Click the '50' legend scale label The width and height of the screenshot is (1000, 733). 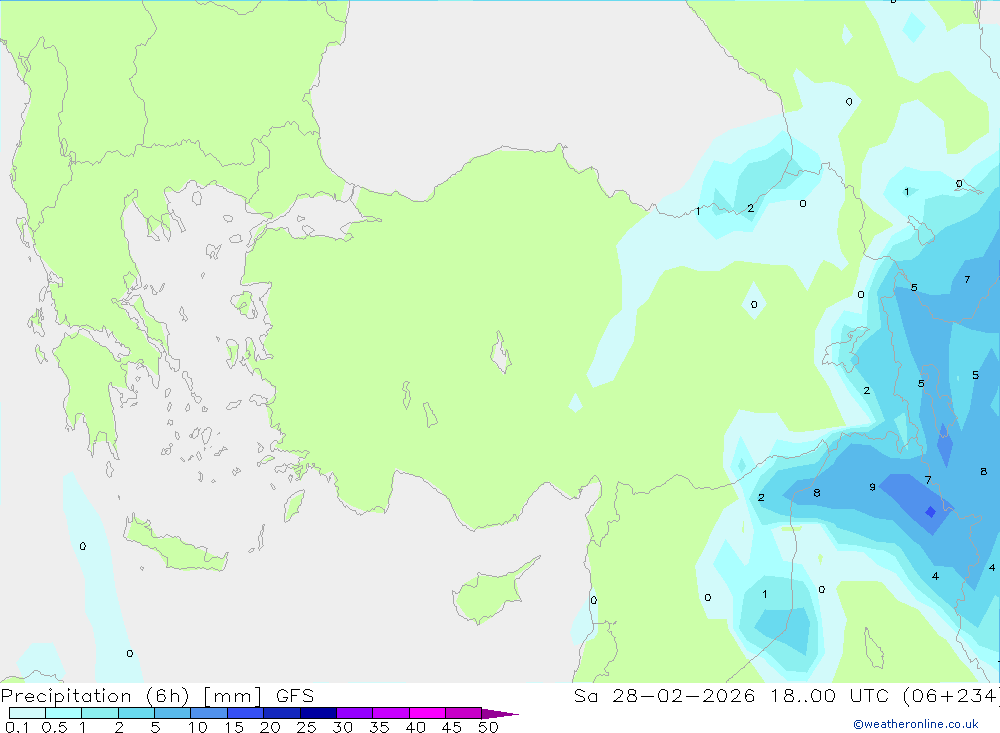(488, 727)
